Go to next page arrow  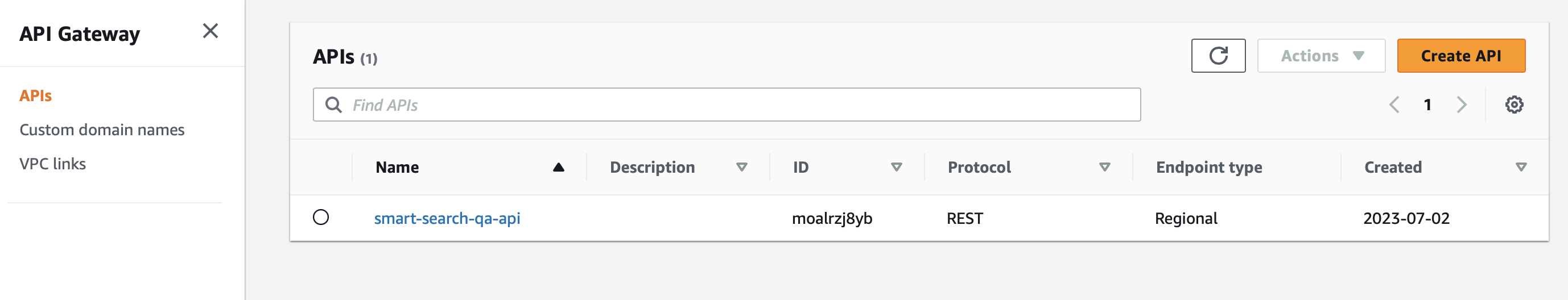point(1462,105)
